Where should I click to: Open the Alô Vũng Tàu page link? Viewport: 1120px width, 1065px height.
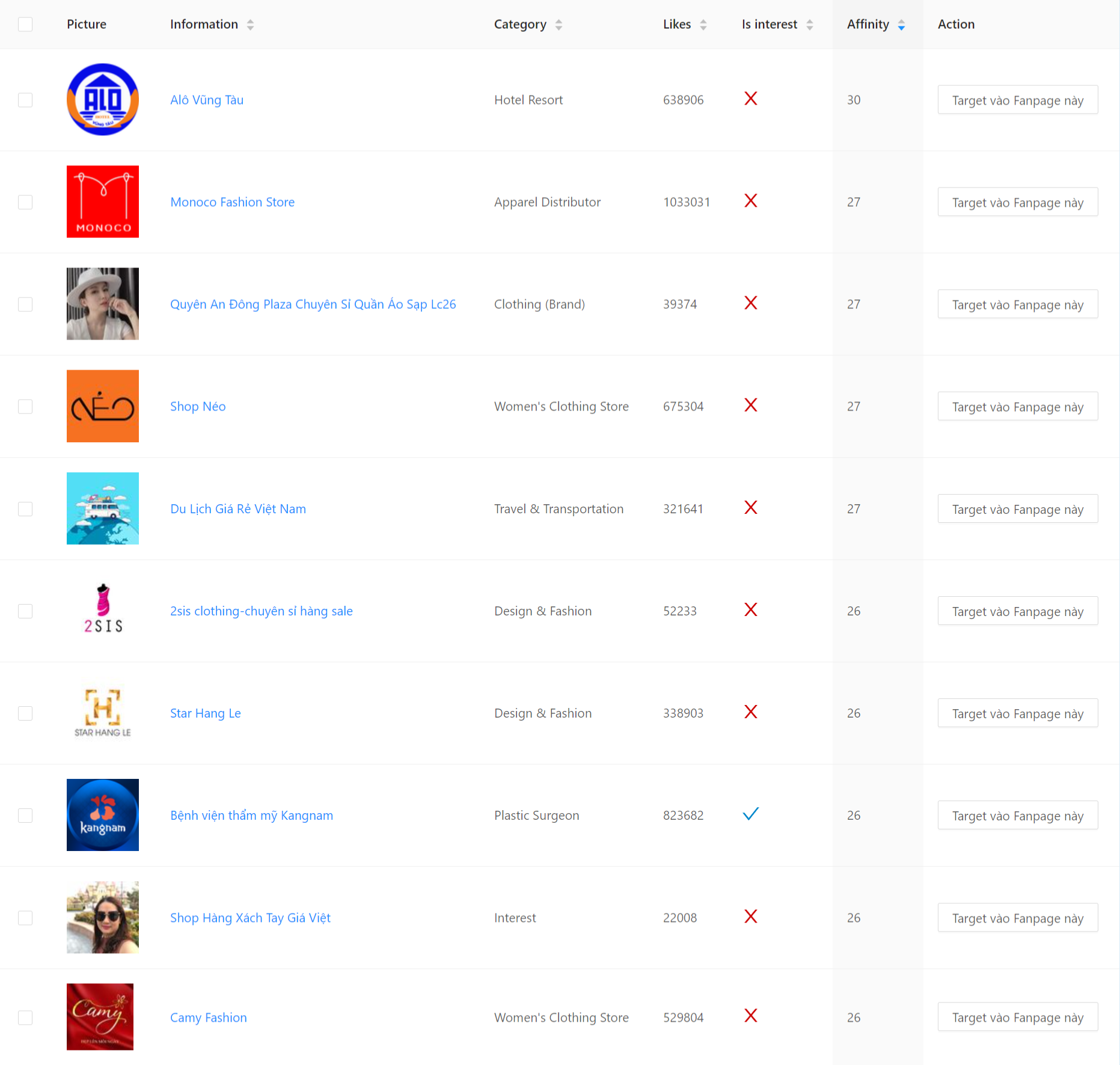click(x=207, y=100)
